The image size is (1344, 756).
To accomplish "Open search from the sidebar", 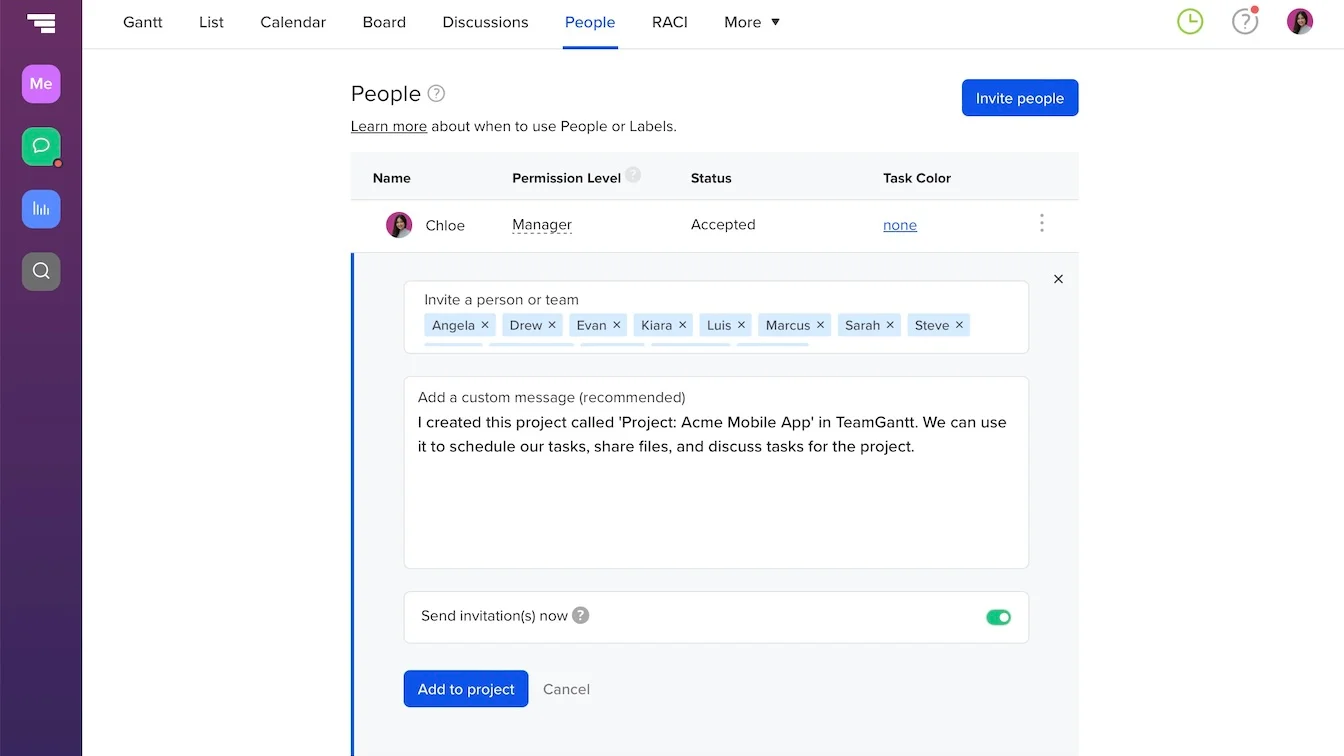I will click(41, 271).
